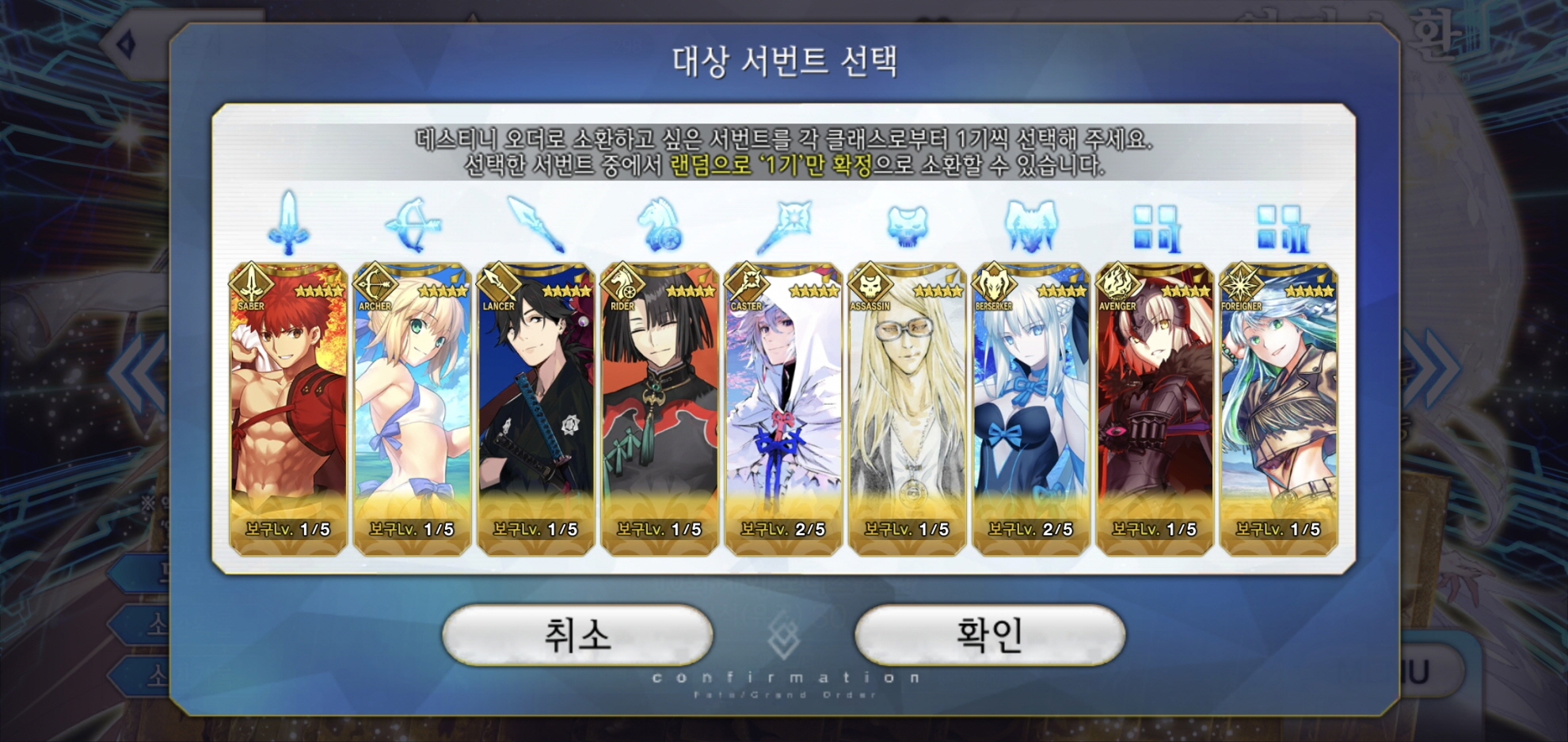Image resolution: width=1568 pixels, height=742 pixels.
Task: Choose the Avenger servant card
Action: coord(1155,409)
